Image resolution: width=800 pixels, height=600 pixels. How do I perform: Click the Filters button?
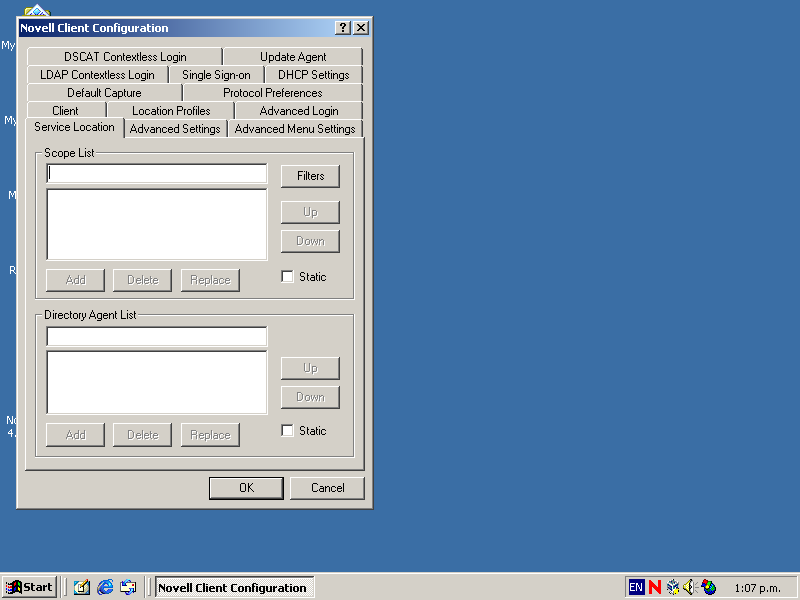310,176
